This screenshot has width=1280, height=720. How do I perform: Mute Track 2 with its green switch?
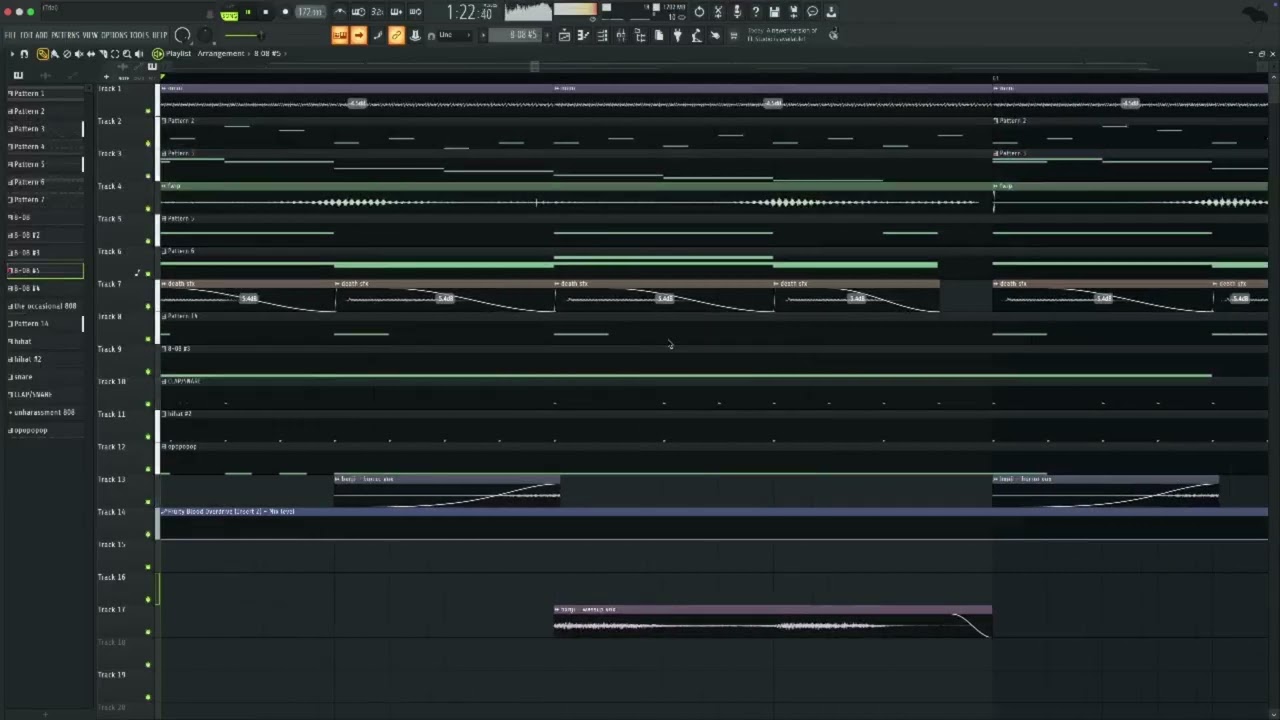pyautogui.click(x=148, y=144)
